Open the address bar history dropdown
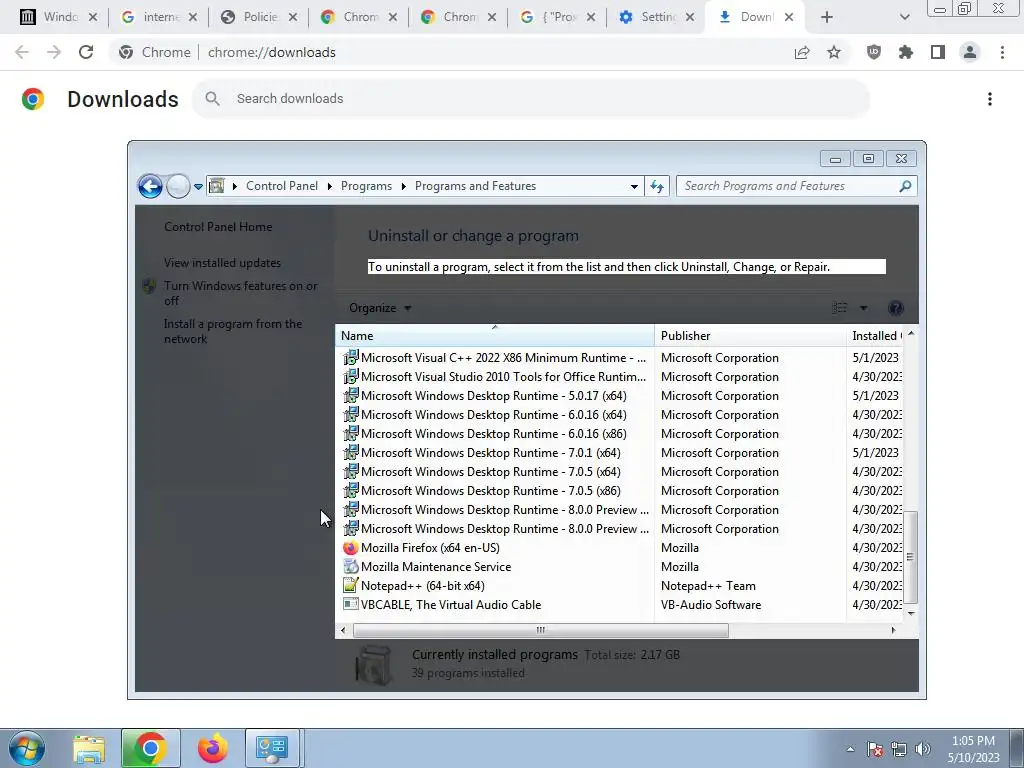The height and width of the screenshot is (768, 1024). [633, 186]
